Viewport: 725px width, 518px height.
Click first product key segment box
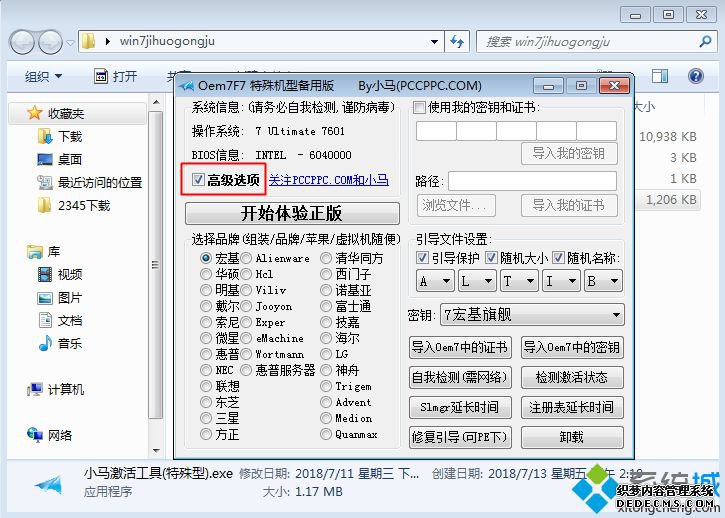436,131
